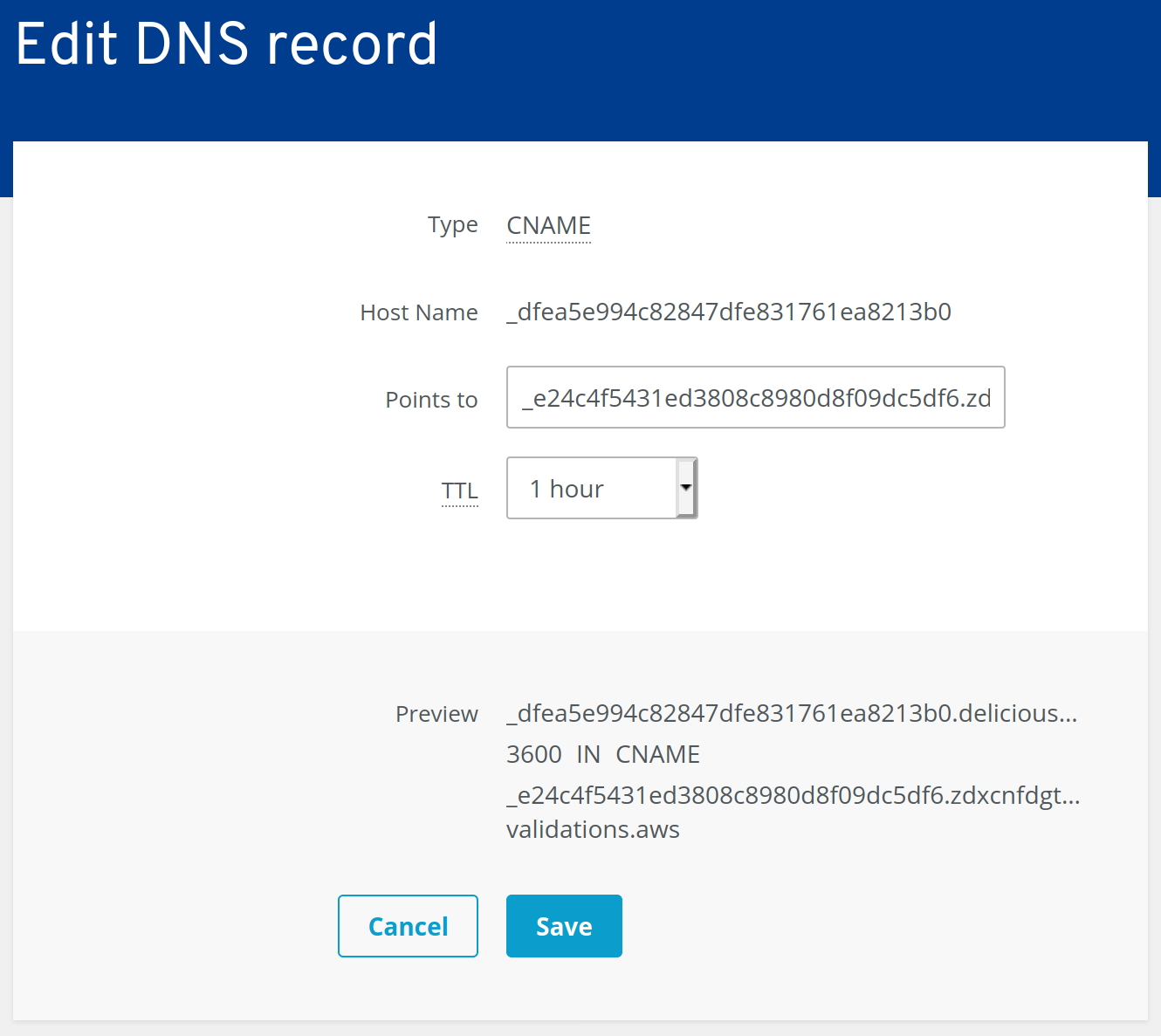Click the Host Name field label
This screenshot has width=1161, height=1036.
tap(419, 312)
